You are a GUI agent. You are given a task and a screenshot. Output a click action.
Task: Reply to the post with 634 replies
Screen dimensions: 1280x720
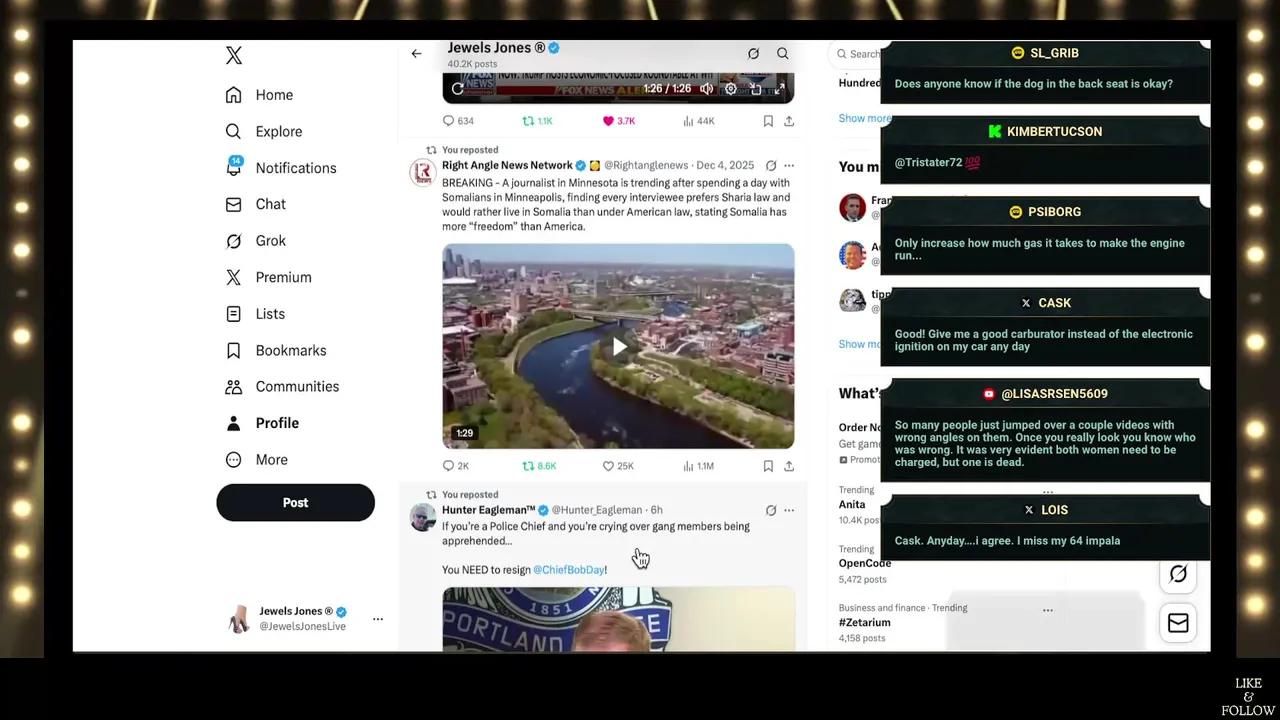pos(458,121)
